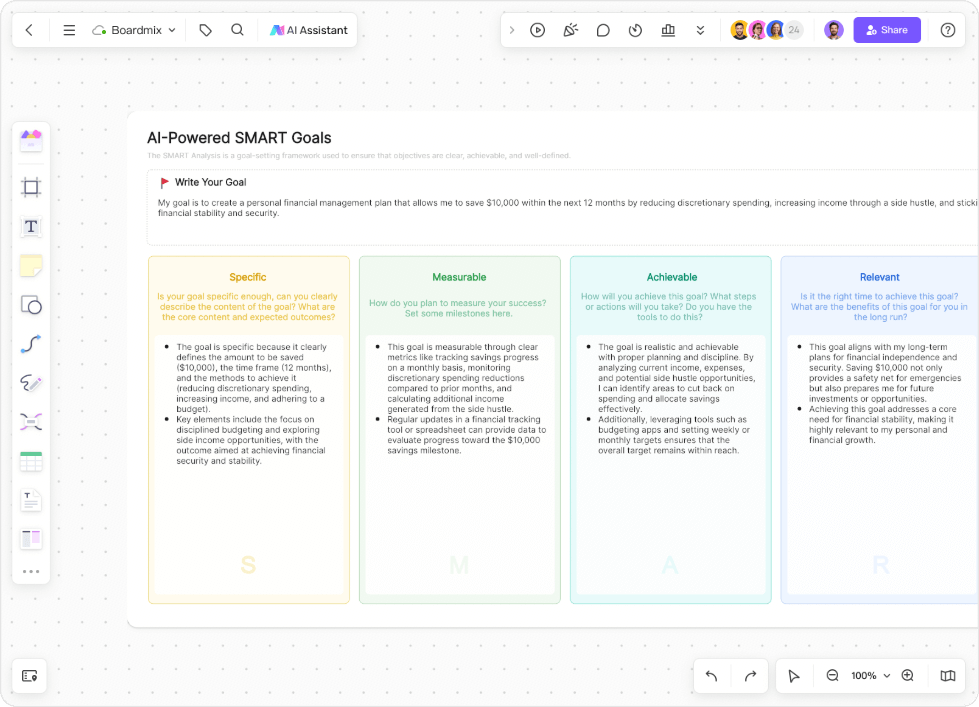Click 'How do you plan to measure' prompt

coord(458,308)
